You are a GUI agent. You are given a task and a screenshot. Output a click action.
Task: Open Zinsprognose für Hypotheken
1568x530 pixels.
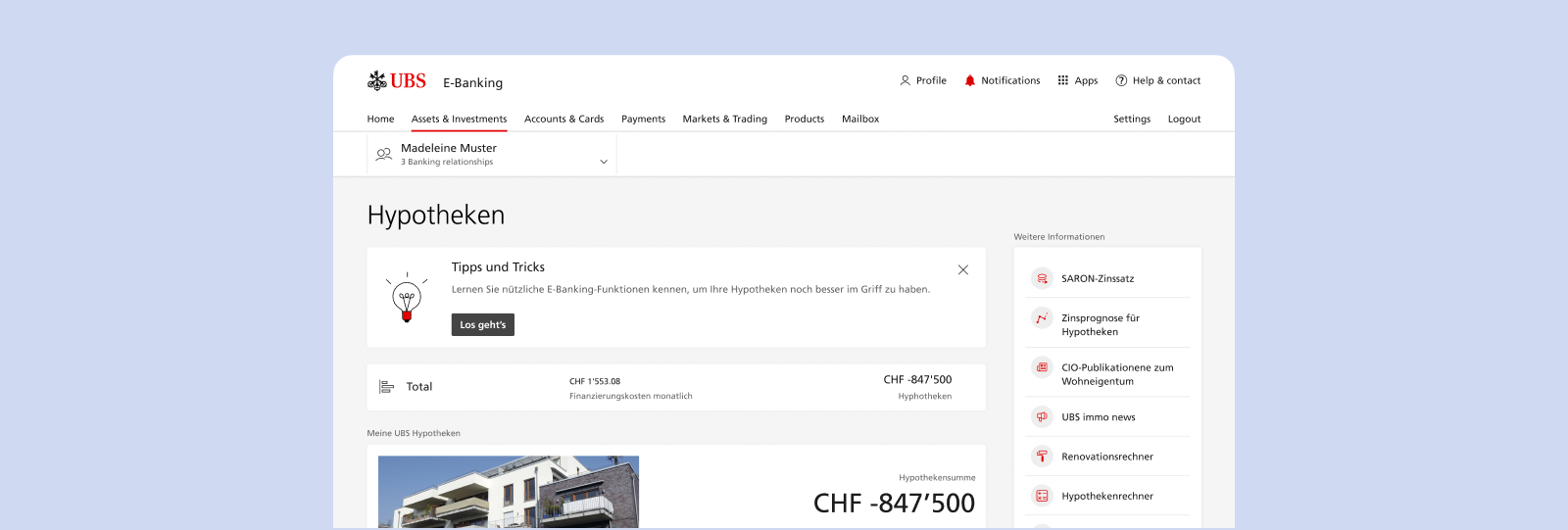(1100, 324)
